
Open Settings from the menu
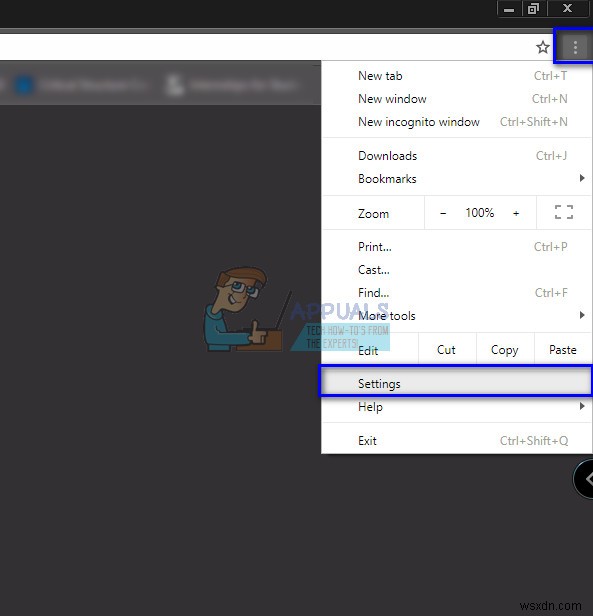[456, 383]
